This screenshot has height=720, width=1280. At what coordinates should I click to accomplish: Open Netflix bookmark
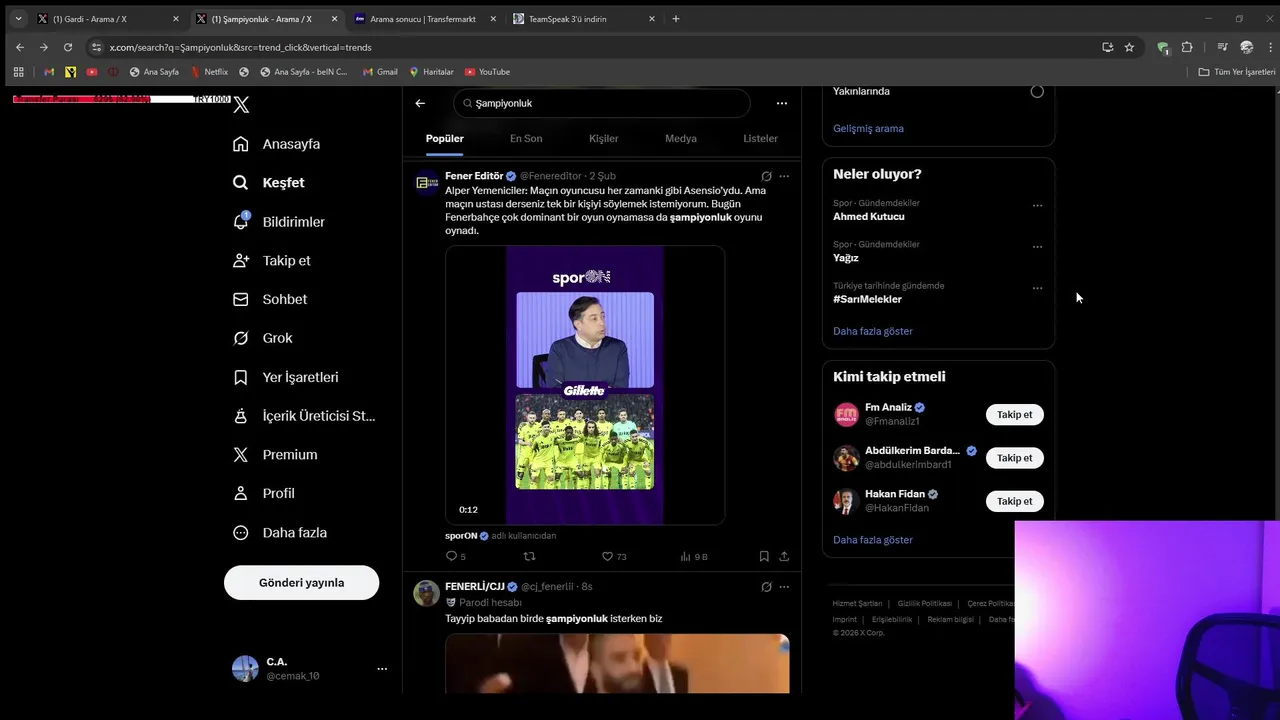click(x=210, y=72)
